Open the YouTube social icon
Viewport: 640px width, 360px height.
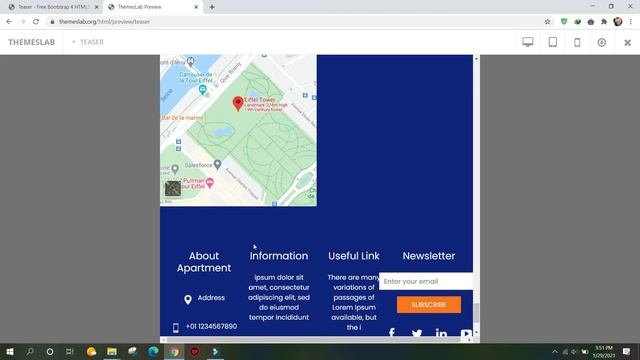coord(466,333)
